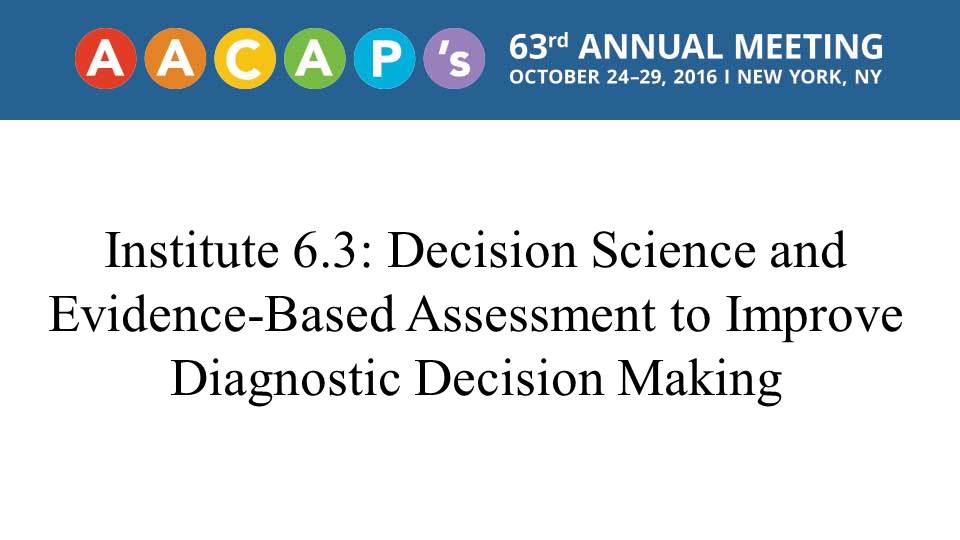Click the purple 's circle logo
Viewport: 960px width, 540px height.
pyautogui.click(x=454, y=60)
